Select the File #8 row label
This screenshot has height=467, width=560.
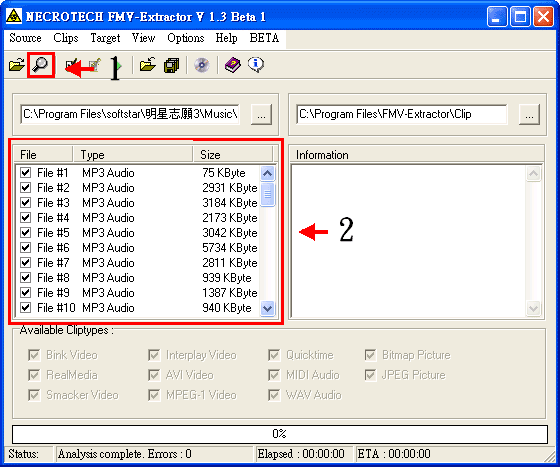(53, 278)
